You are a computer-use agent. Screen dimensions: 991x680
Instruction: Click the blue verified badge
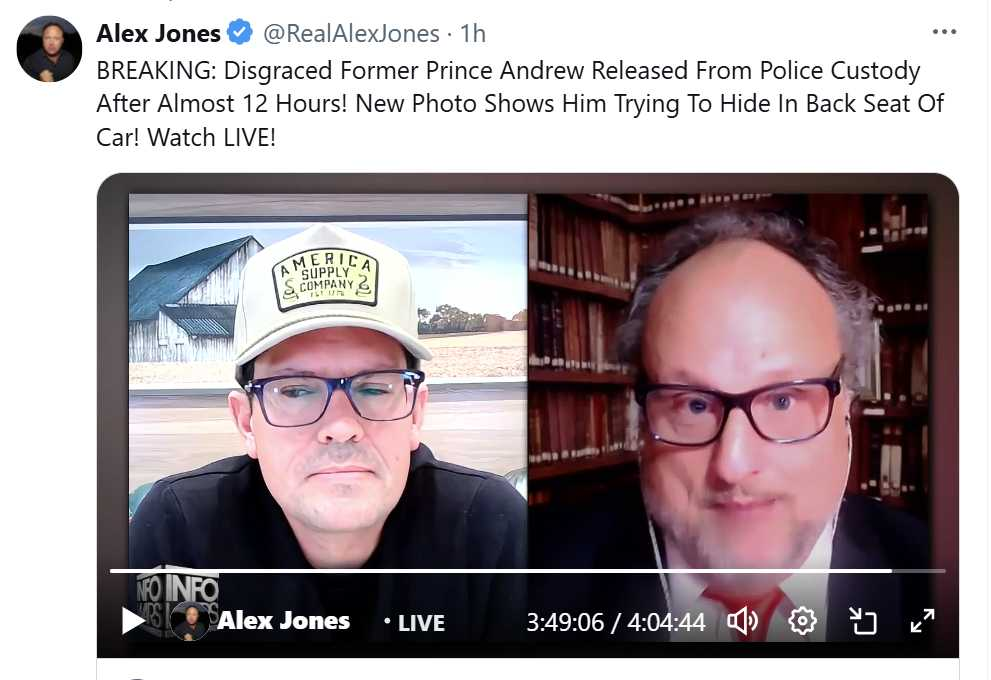[240, 33]
